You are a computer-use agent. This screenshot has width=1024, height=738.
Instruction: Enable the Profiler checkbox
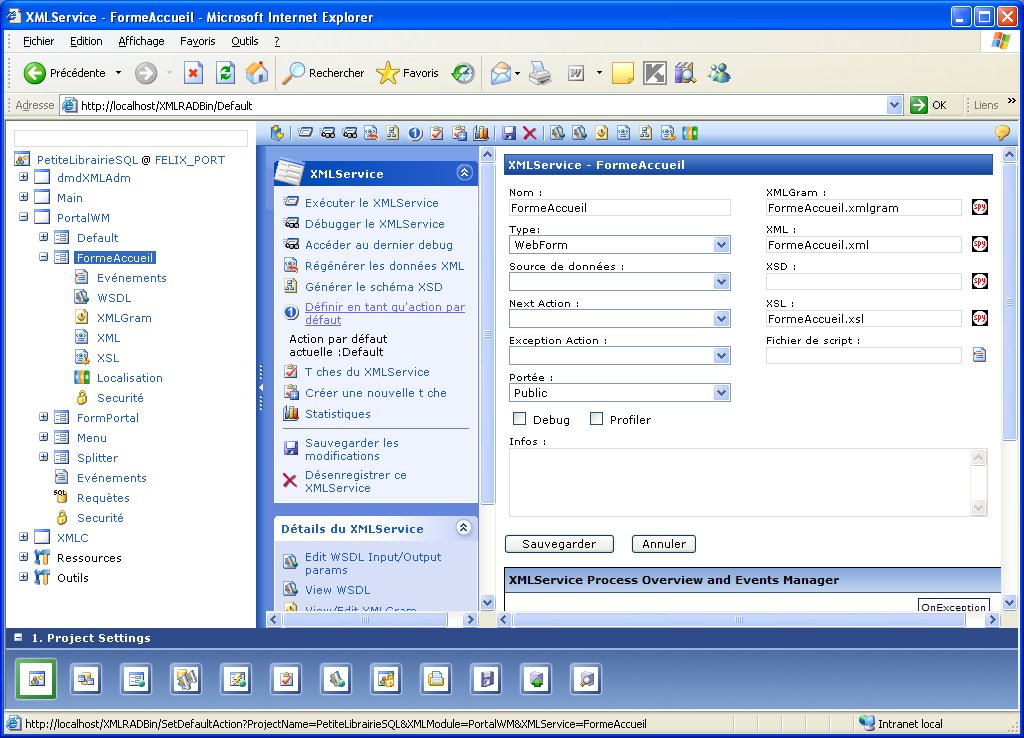tap(596, 419)
